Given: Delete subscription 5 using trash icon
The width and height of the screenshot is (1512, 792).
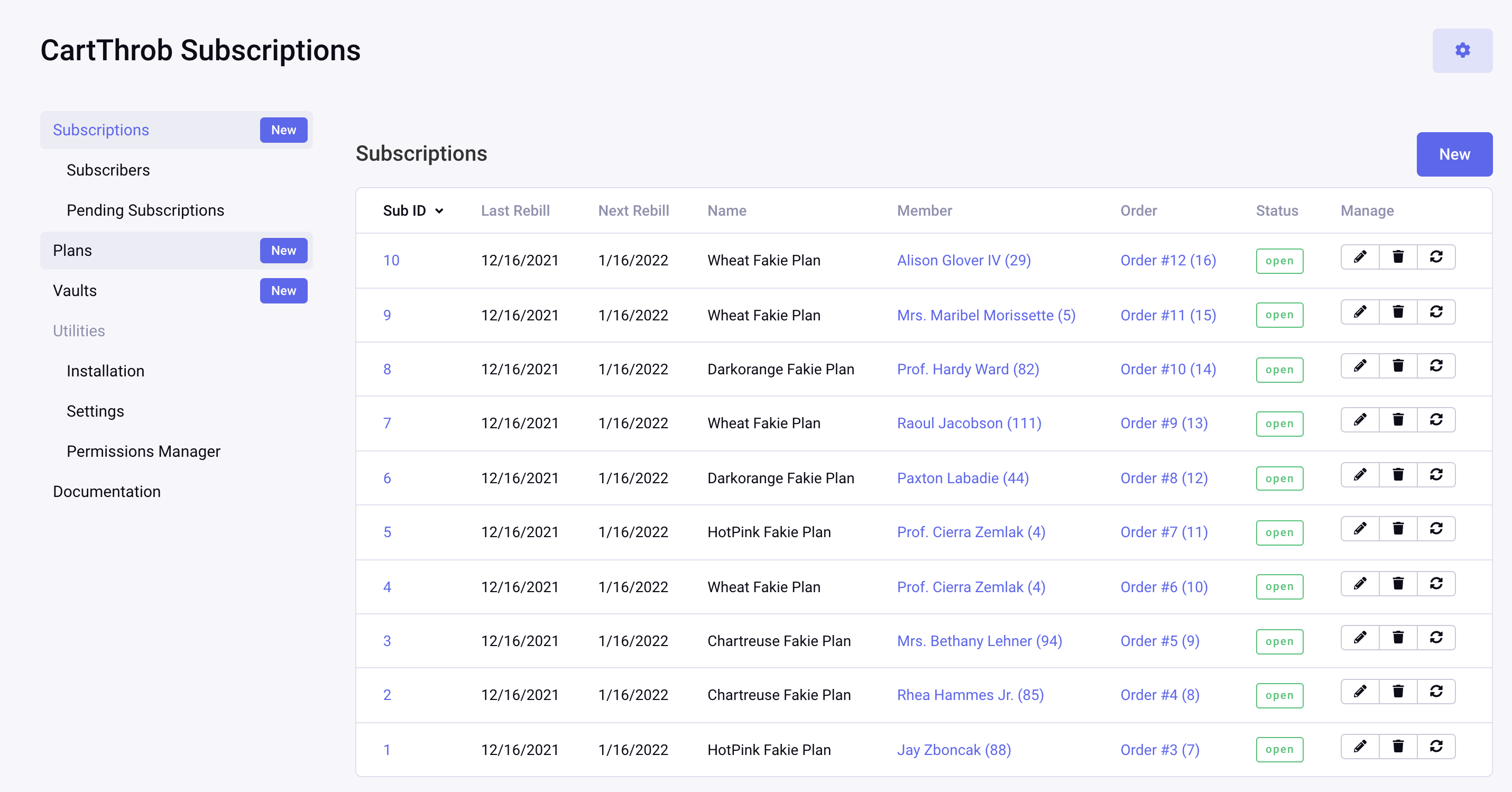Looking at the screenshot, I should [x=1398, y=529].
